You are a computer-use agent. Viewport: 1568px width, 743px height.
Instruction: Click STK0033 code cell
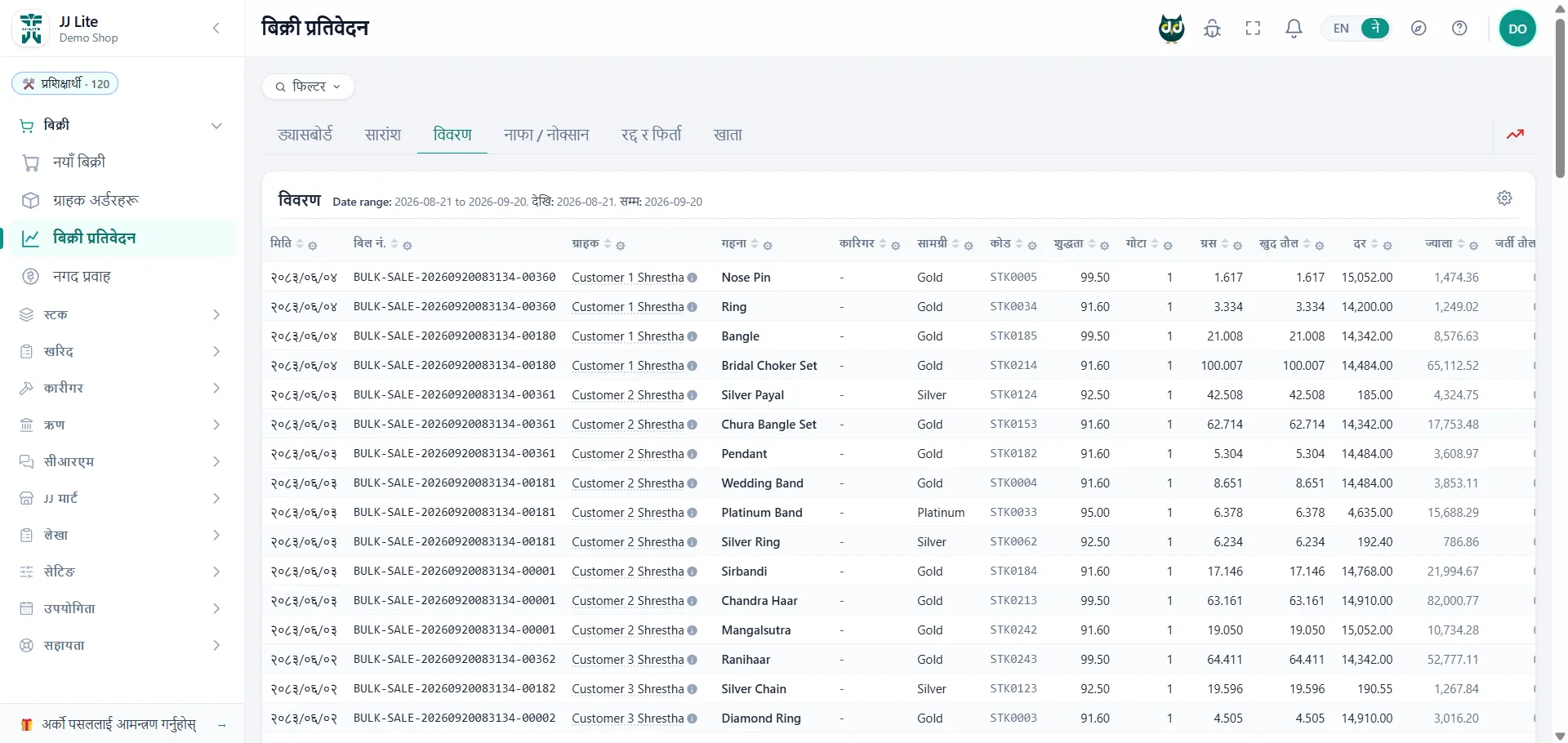[1013, 513]
